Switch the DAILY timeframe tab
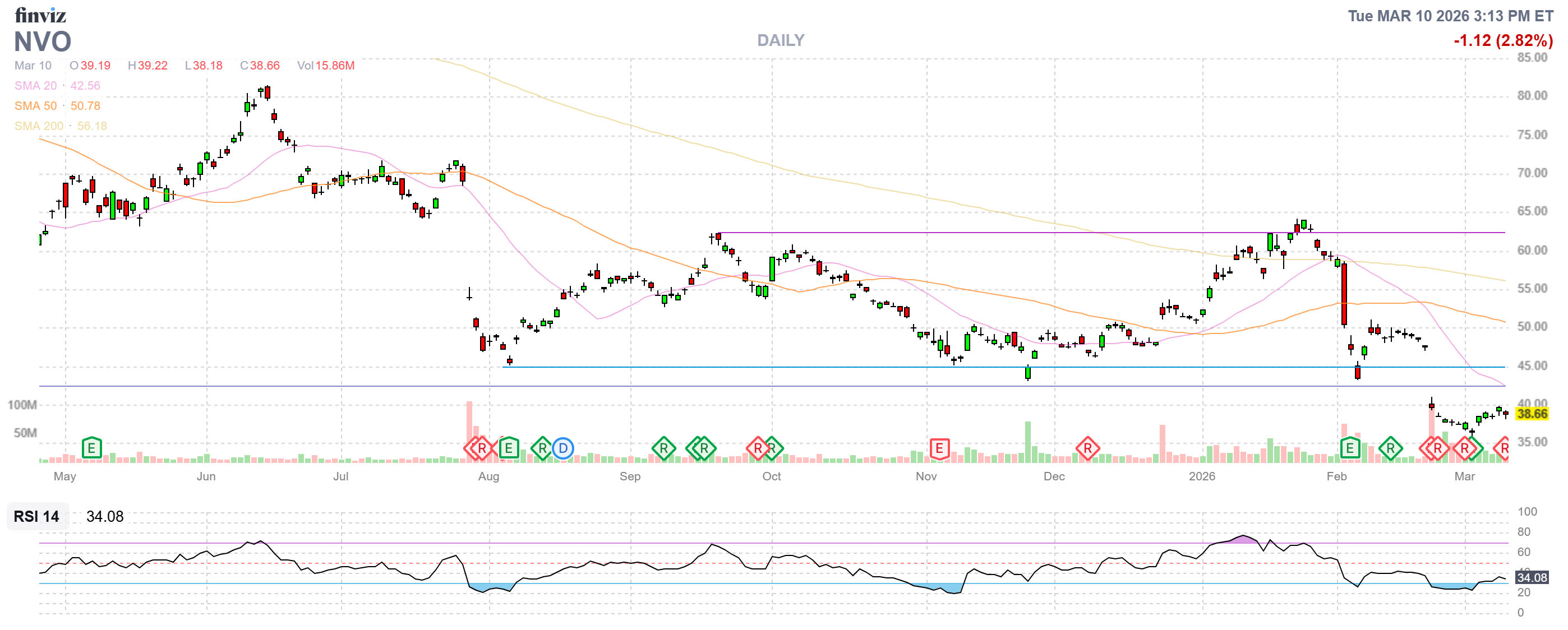The height and width of the screenshot is (630, 1568). coord(780,40)
